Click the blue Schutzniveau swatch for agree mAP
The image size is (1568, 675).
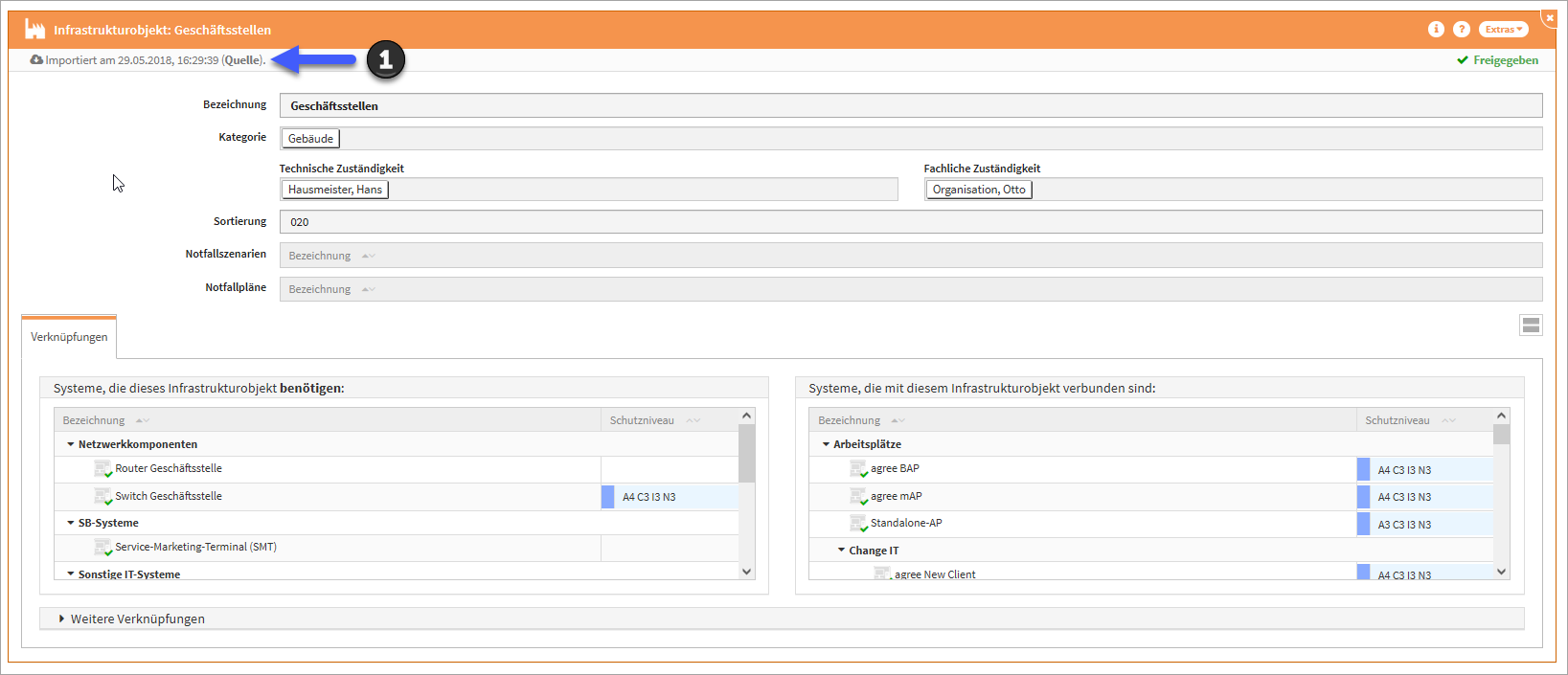click(x=1363, y=497)
